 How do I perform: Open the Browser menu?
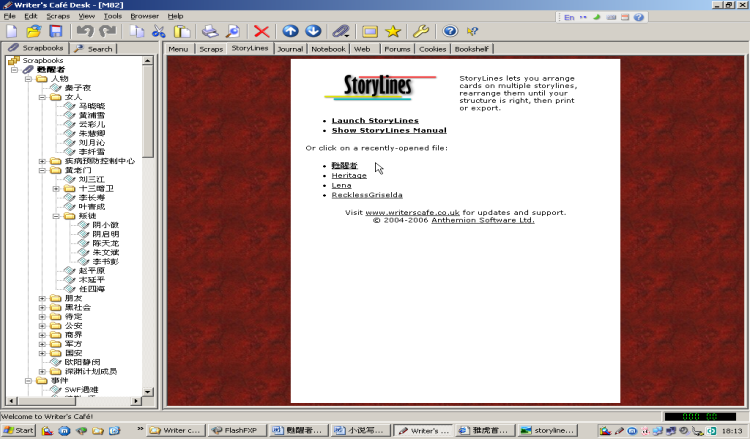click(x=144, y=16)
